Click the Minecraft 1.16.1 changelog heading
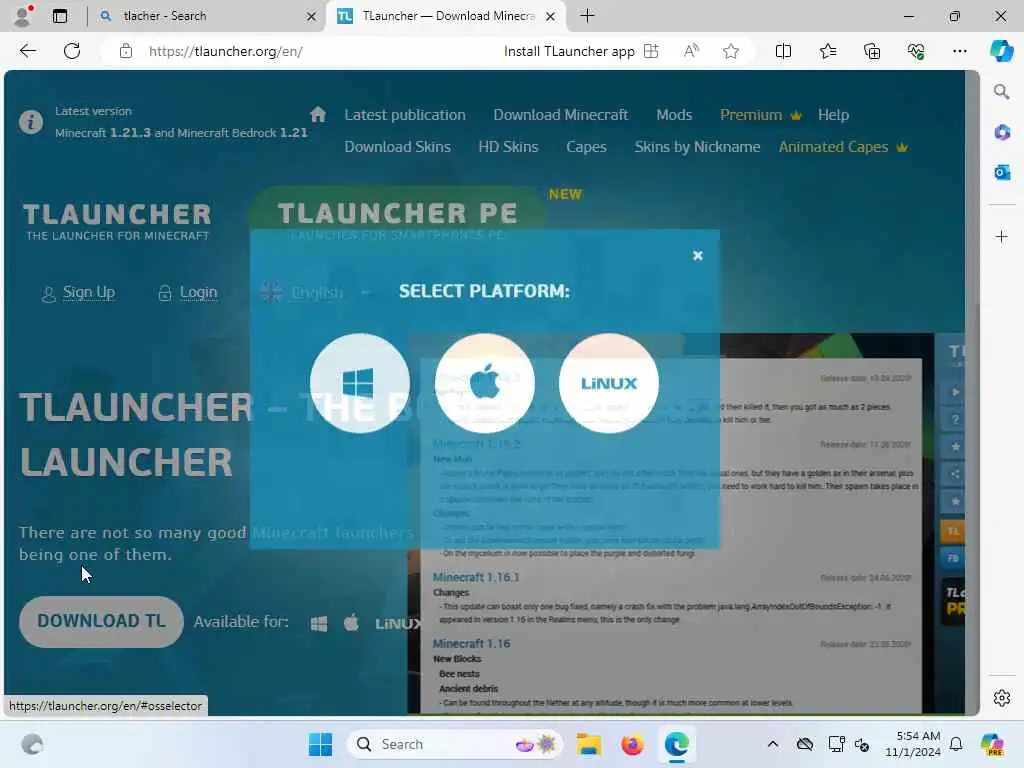Image resolution: width=1024 pixels, height=768 pixels. (476, 577)
